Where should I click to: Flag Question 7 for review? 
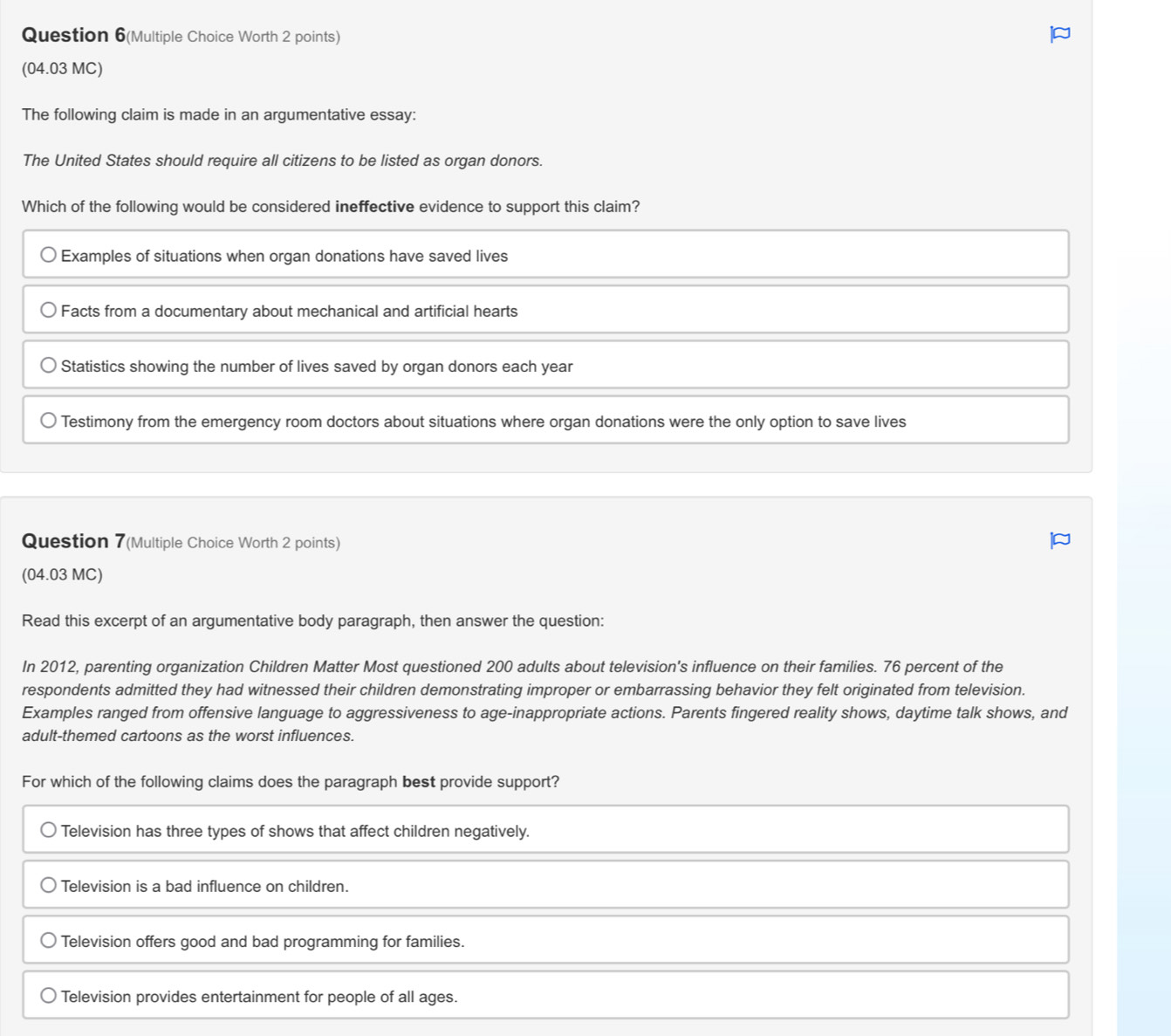click(1059, 541)
